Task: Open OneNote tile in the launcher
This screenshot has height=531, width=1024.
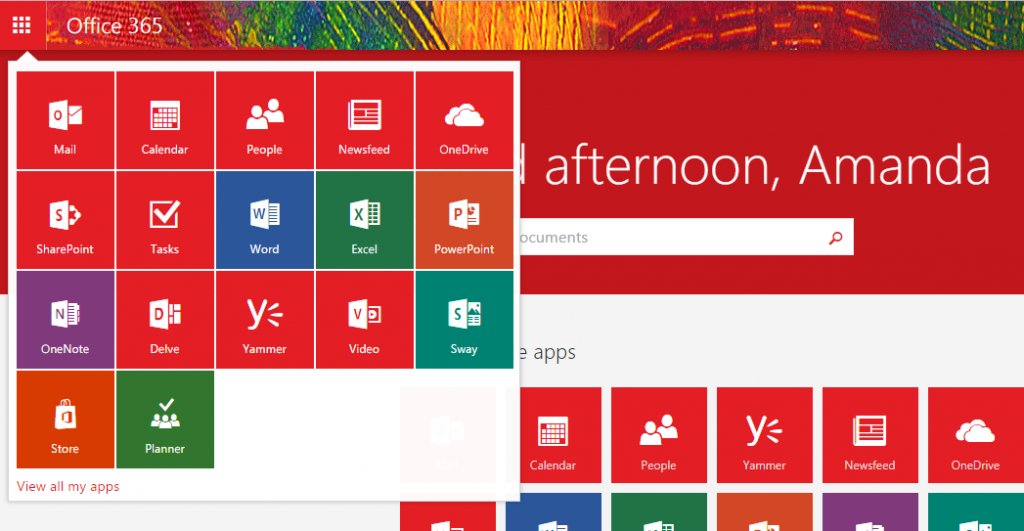Action: point(65,320)
